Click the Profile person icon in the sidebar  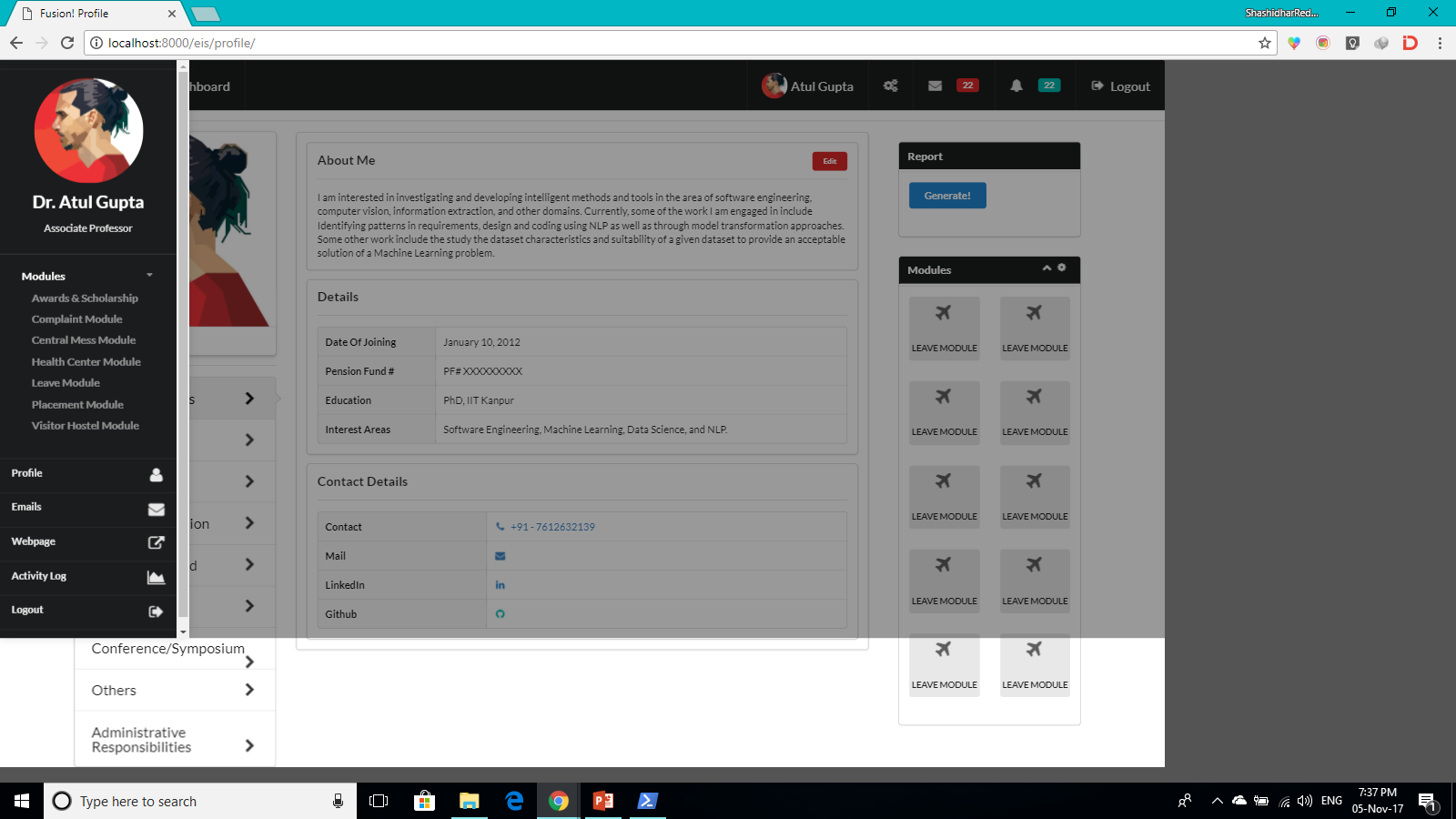pos(155,474)
